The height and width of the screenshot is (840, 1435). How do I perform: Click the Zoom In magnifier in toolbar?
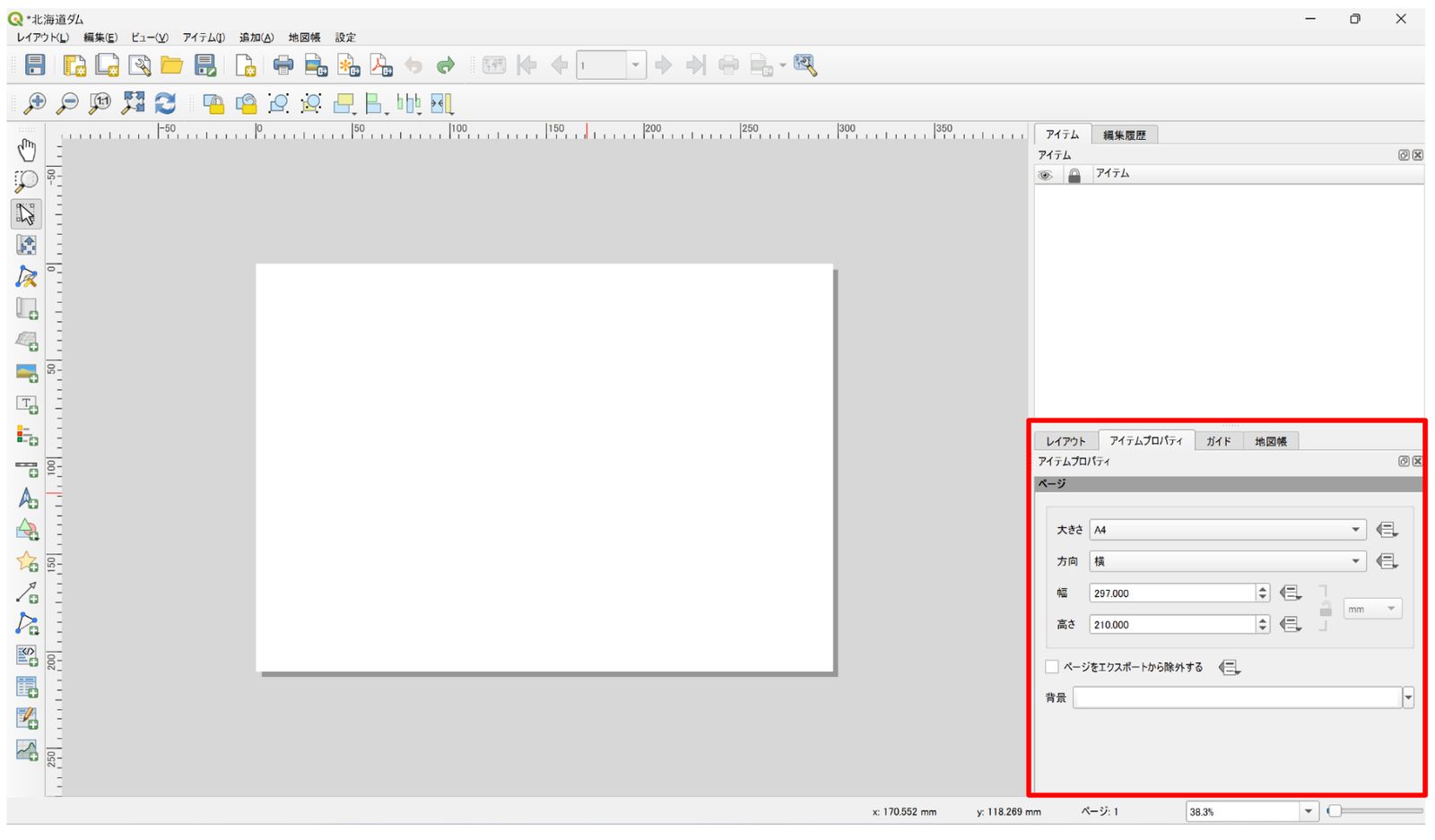pos(34,103)
